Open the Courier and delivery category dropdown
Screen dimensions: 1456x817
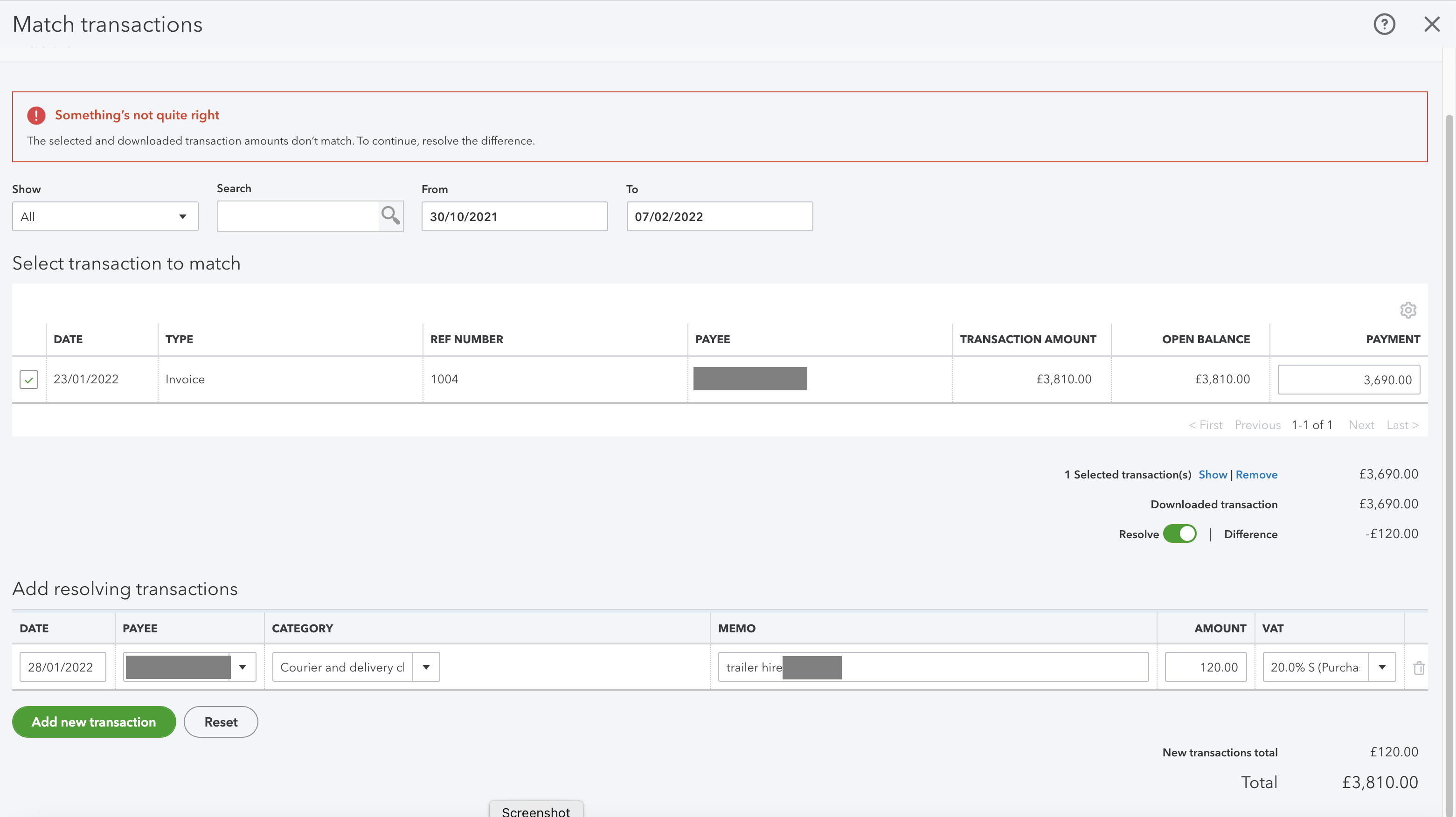(426, 667)
